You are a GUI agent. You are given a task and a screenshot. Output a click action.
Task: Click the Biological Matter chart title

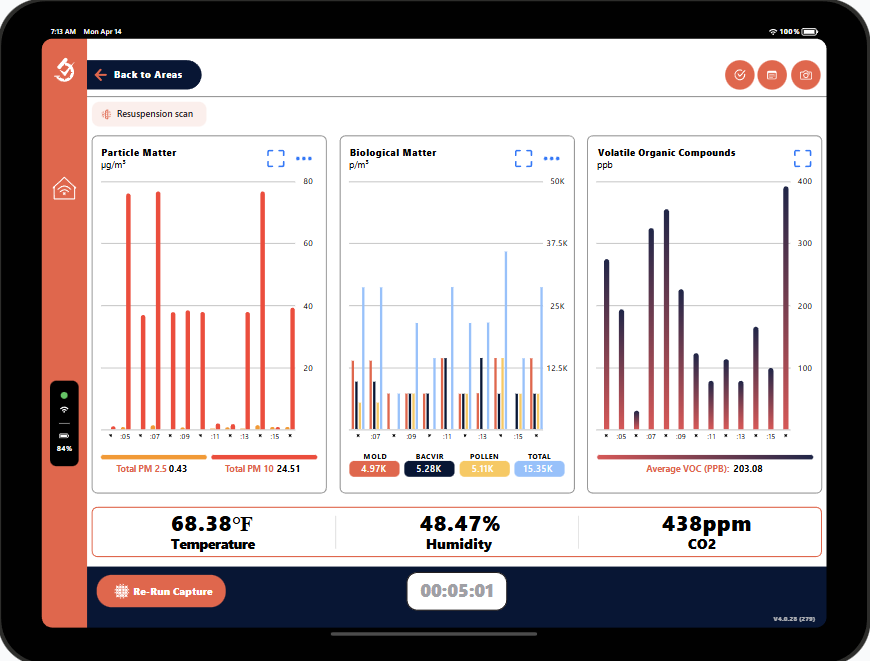393,153
